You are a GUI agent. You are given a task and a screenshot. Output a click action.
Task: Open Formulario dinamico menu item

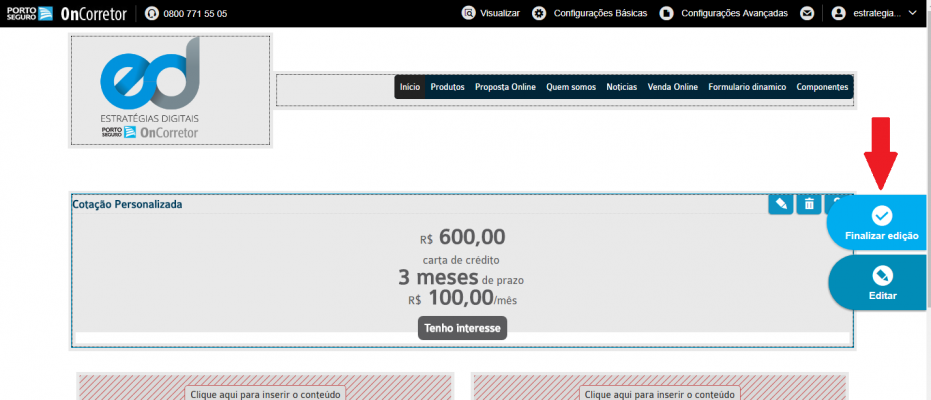tap(747, 87)
